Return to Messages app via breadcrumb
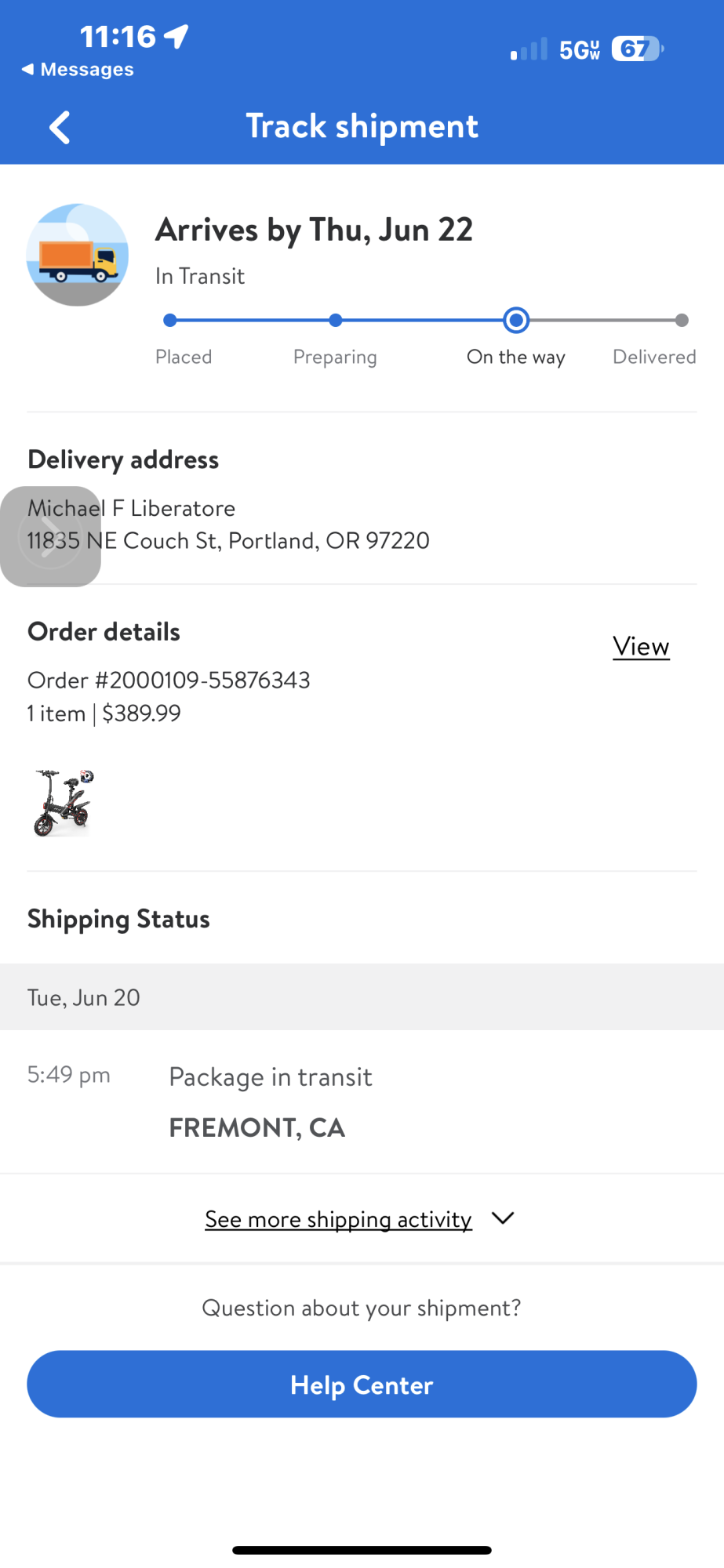Screen dimensions: 724x1568 pos(78,70)
